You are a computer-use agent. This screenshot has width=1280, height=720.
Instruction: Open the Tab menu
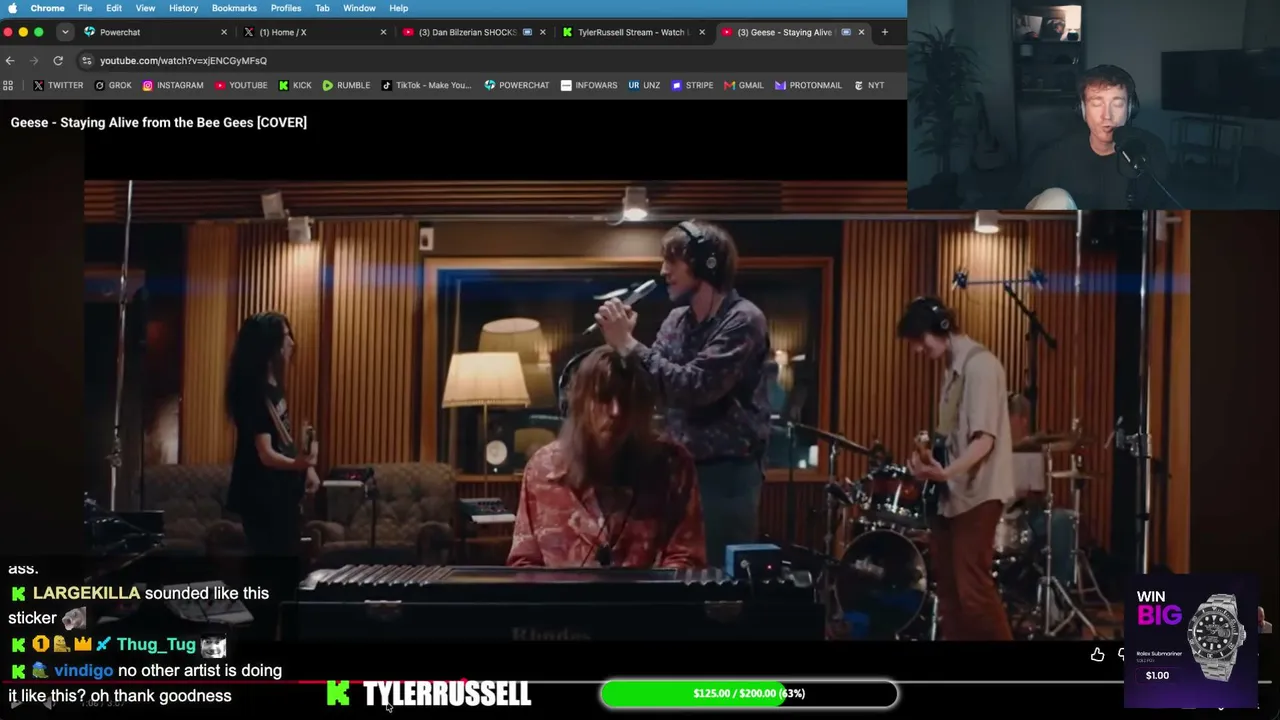322,8
